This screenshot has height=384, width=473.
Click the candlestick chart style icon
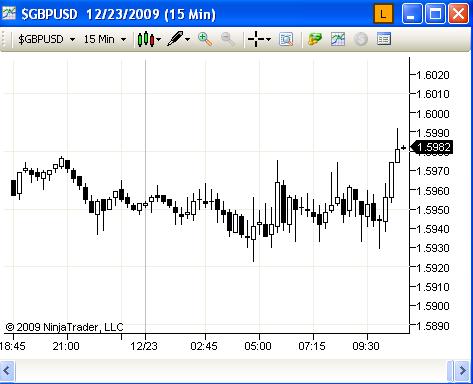pyautogui.click(x=146, y=40)
